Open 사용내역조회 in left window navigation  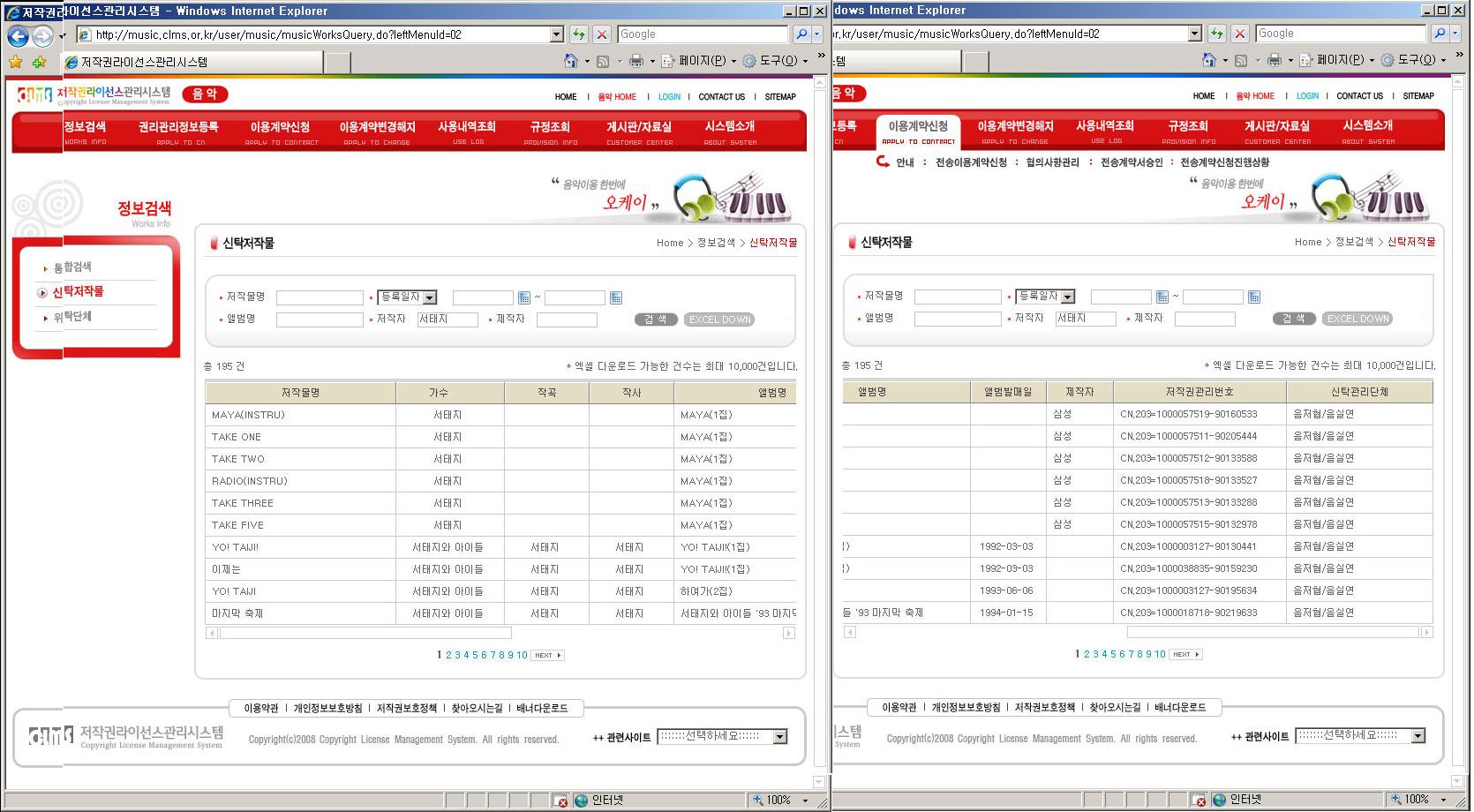coord(467,132)
